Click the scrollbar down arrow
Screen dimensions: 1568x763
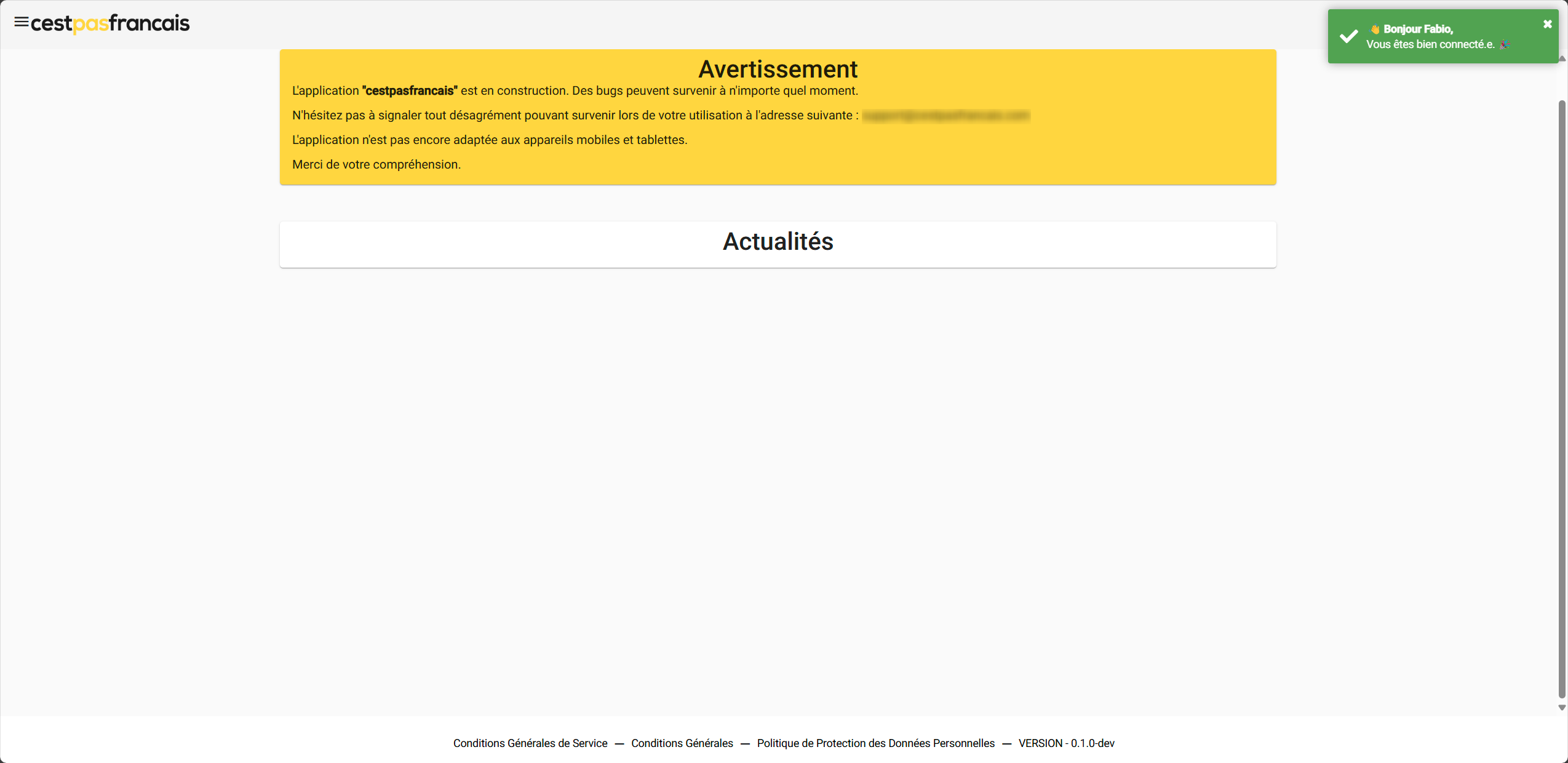pos(1562,708)
